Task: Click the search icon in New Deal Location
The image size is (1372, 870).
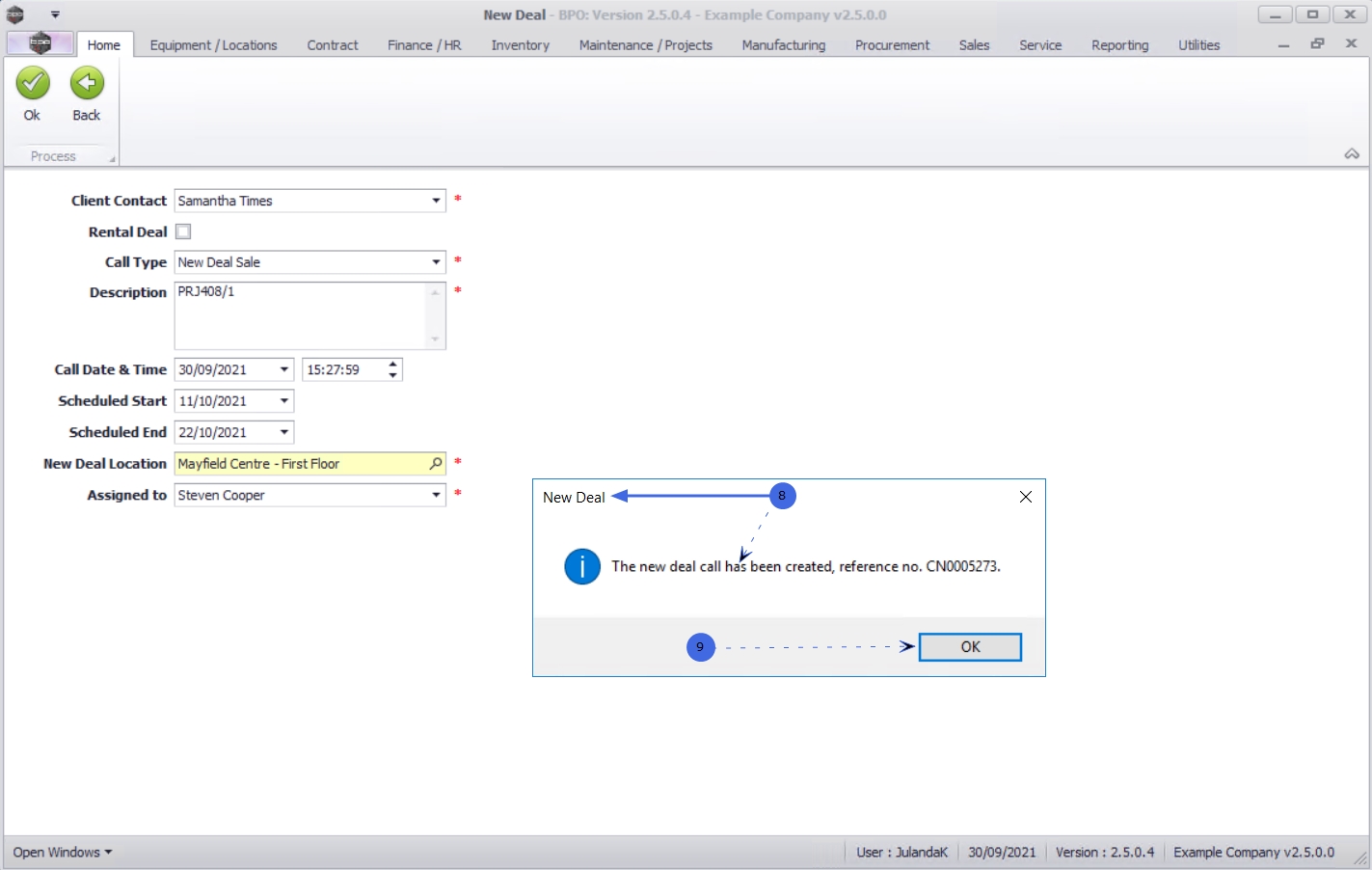Action: 436,464
